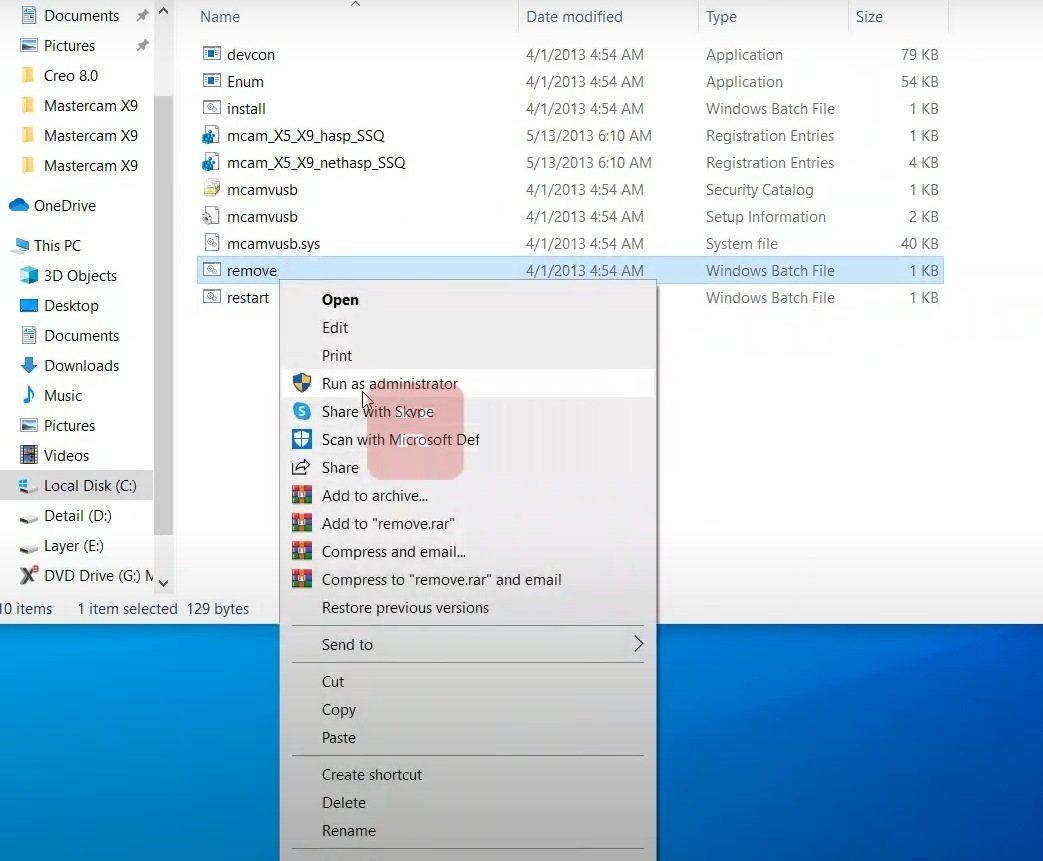Click the WinRAR icon beside Add to archive
Viewport: 1043px width, 861px height.
[x=302, y=495]
